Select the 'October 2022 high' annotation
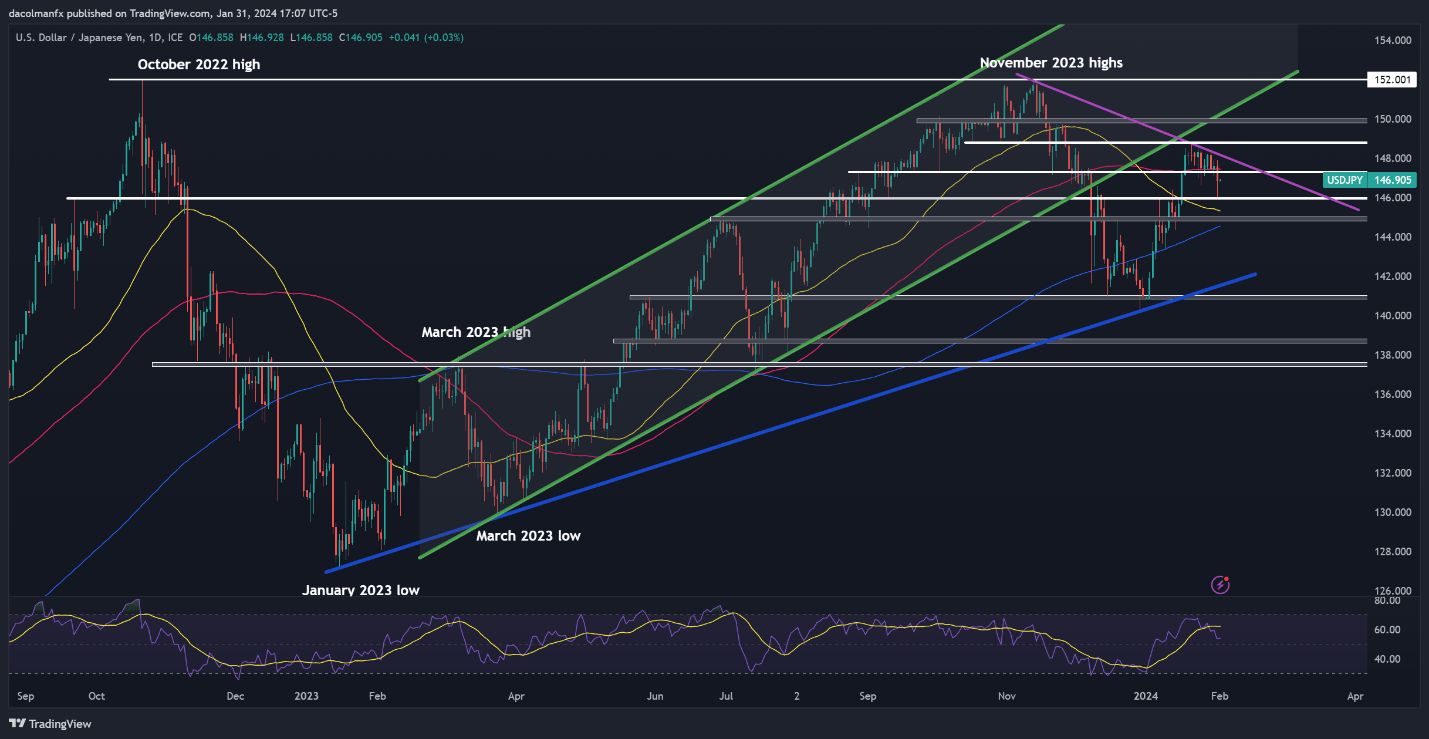Image resolution: width=1429 pixels, height=739 pixels. (x=199, y=64)
